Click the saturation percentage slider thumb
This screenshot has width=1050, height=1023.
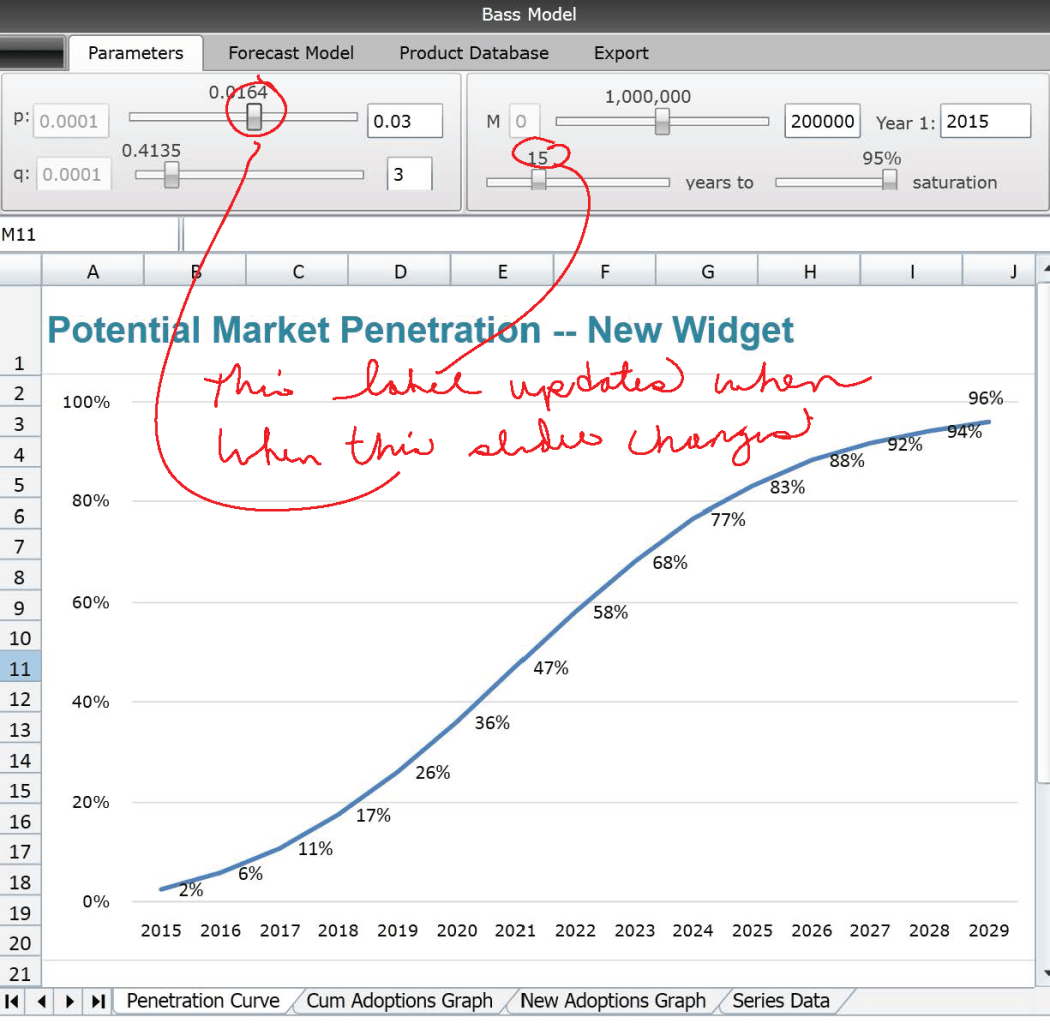pyautogui.click(x=889, y=180)
